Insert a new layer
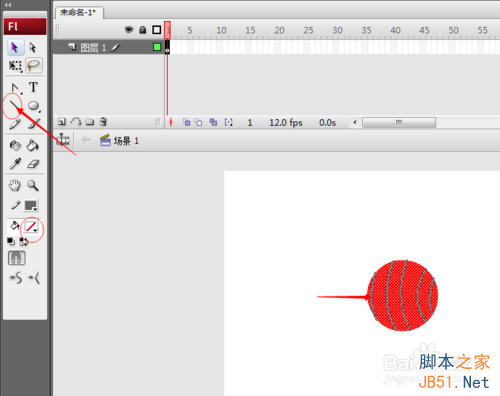This screenshot has width=500, height=396. pyautogui.click(x=62, y=122)
